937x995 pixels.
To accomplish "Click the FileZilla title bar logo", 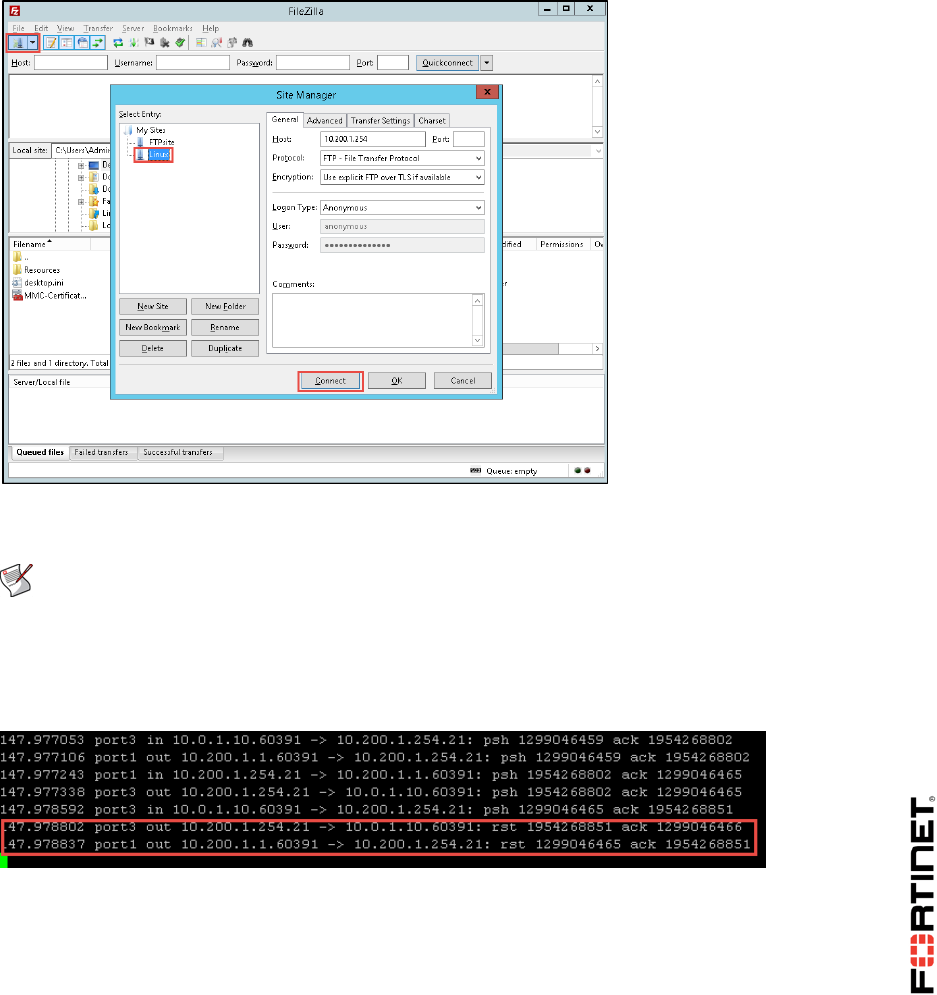I will (x=15, y=10).
